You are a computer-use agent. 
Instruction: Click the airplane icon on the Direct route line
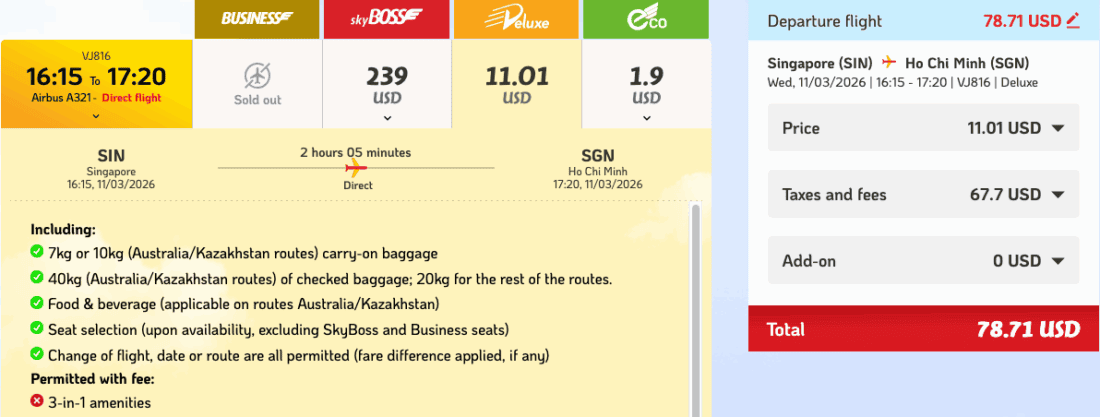point(356,168)
